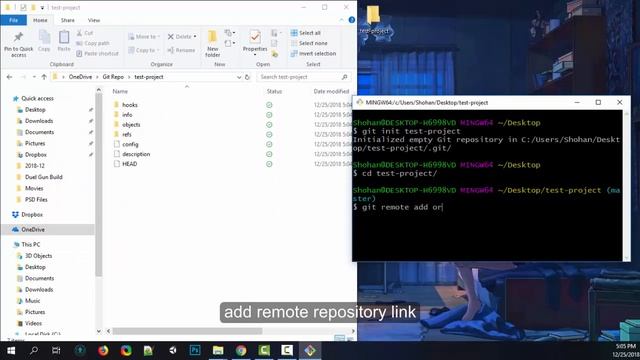Image resolution: width=640 pixels, height=360 pixels.
Task: Open Explorer help question mark icon
Action: 352,20
